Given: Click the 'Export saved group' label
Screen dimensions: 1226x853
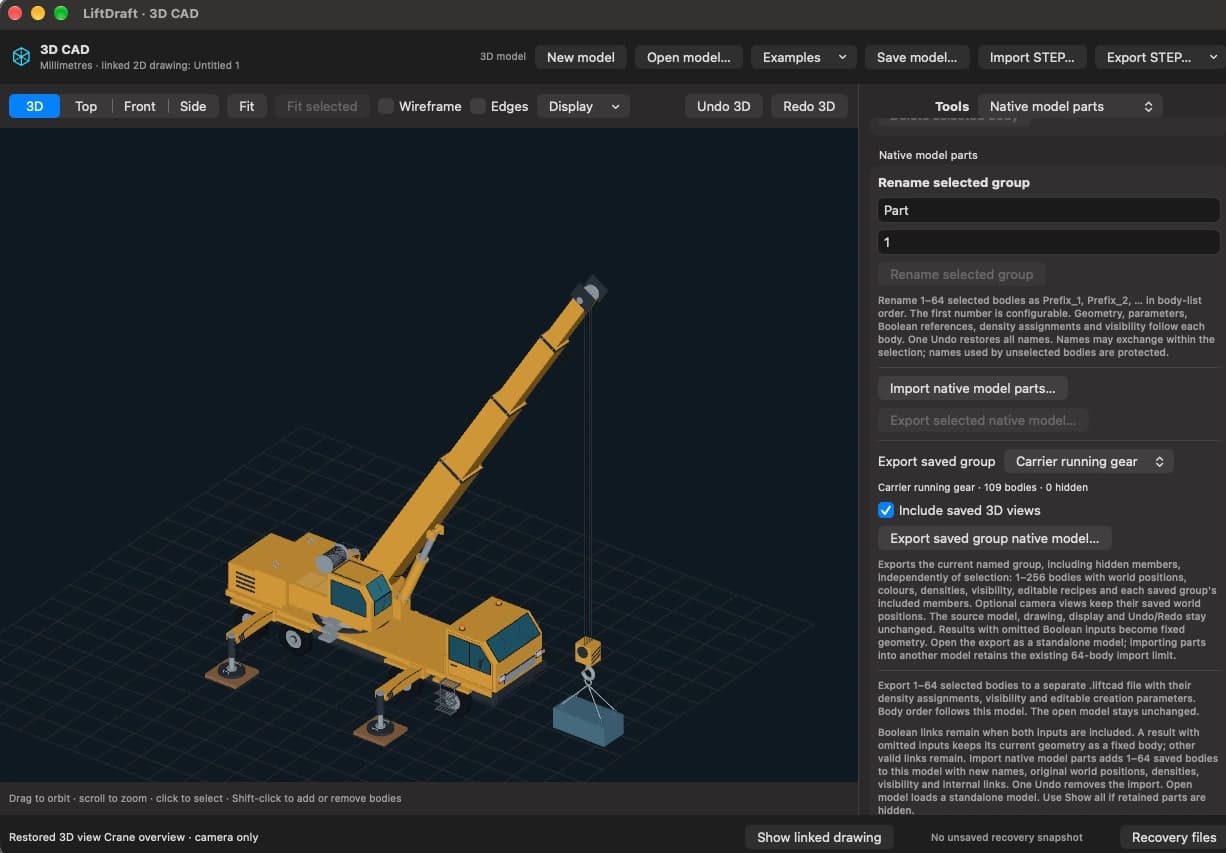Looking at the screenshot, I should point(937,461).
